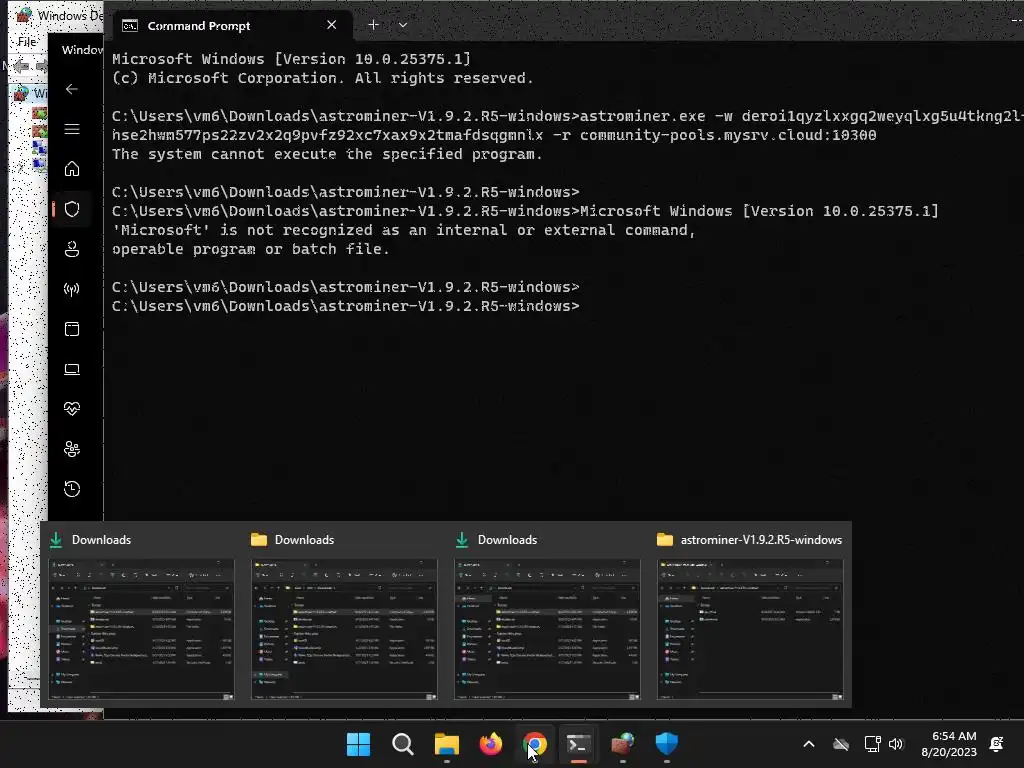Open volume speaker tray icon
The width and height of the screenshot is (1024, 768).
(896, 744)
